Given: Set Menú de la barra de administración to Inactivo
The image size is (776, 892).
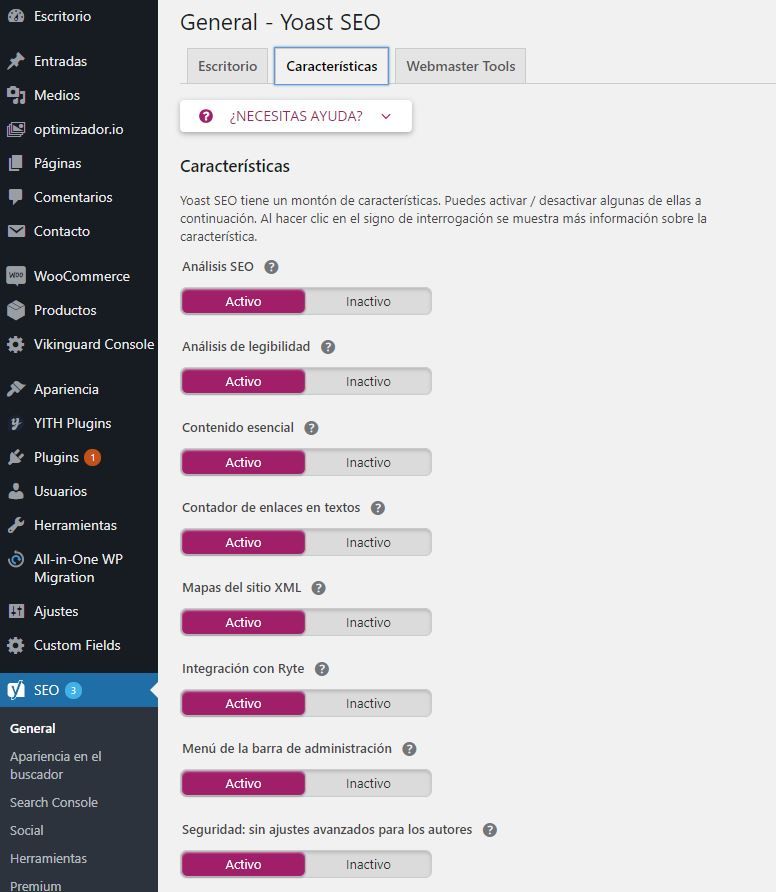Looking at the screenshot, I should tap(368, 784).
